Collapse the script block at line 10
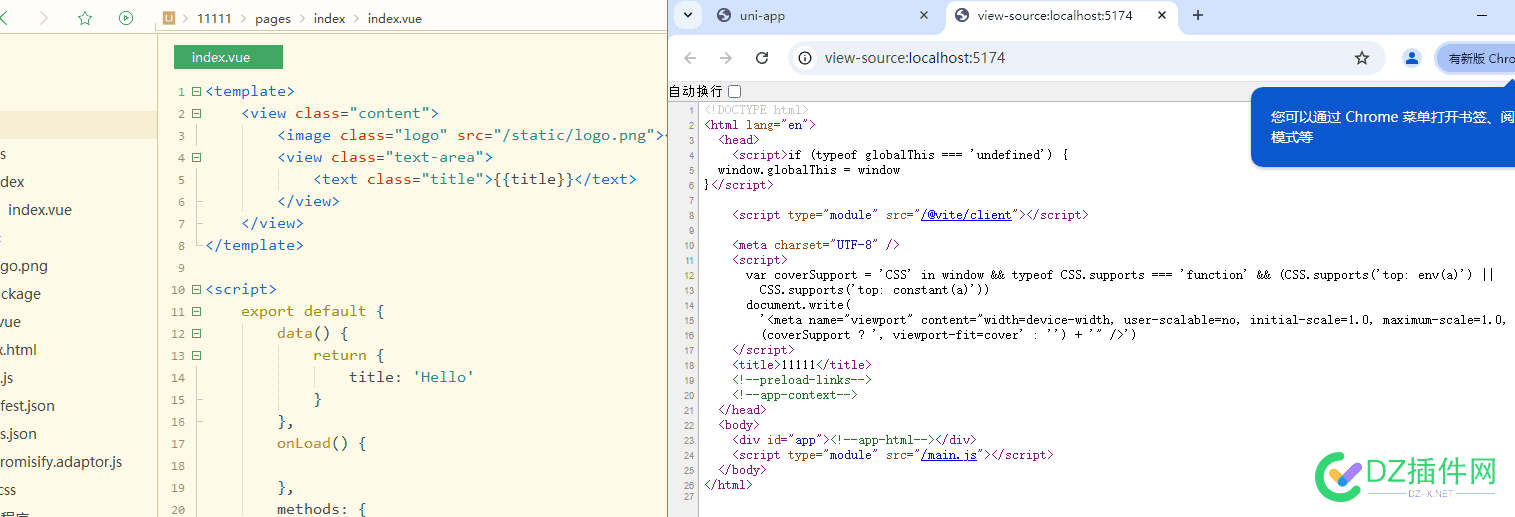Image resolution: width=1515 pixels, height=517 pixels. coord(196,289)
